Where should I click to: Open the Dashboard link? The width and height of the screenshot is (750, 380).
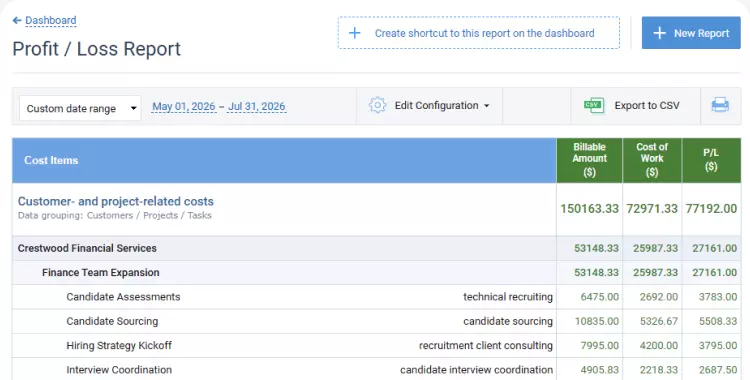coord(51,21)
